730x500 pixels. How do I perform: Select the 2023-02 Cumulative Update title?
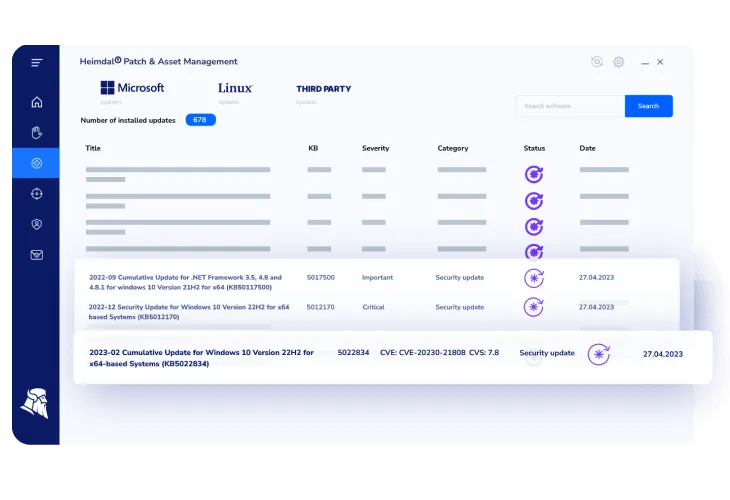(x=201, y=358)
